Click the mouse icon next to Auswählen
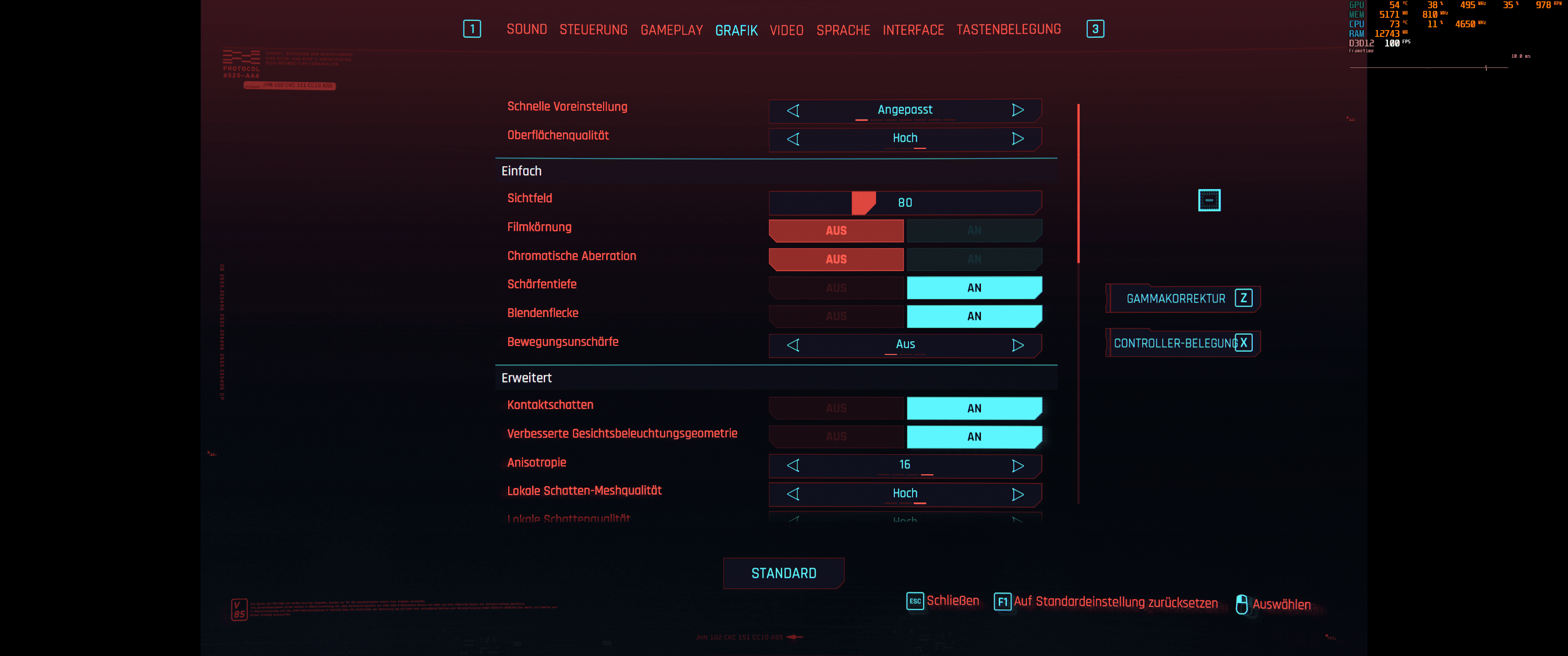The height and width of the screenshot is (656, 1568). click(x=1242, y=604)
